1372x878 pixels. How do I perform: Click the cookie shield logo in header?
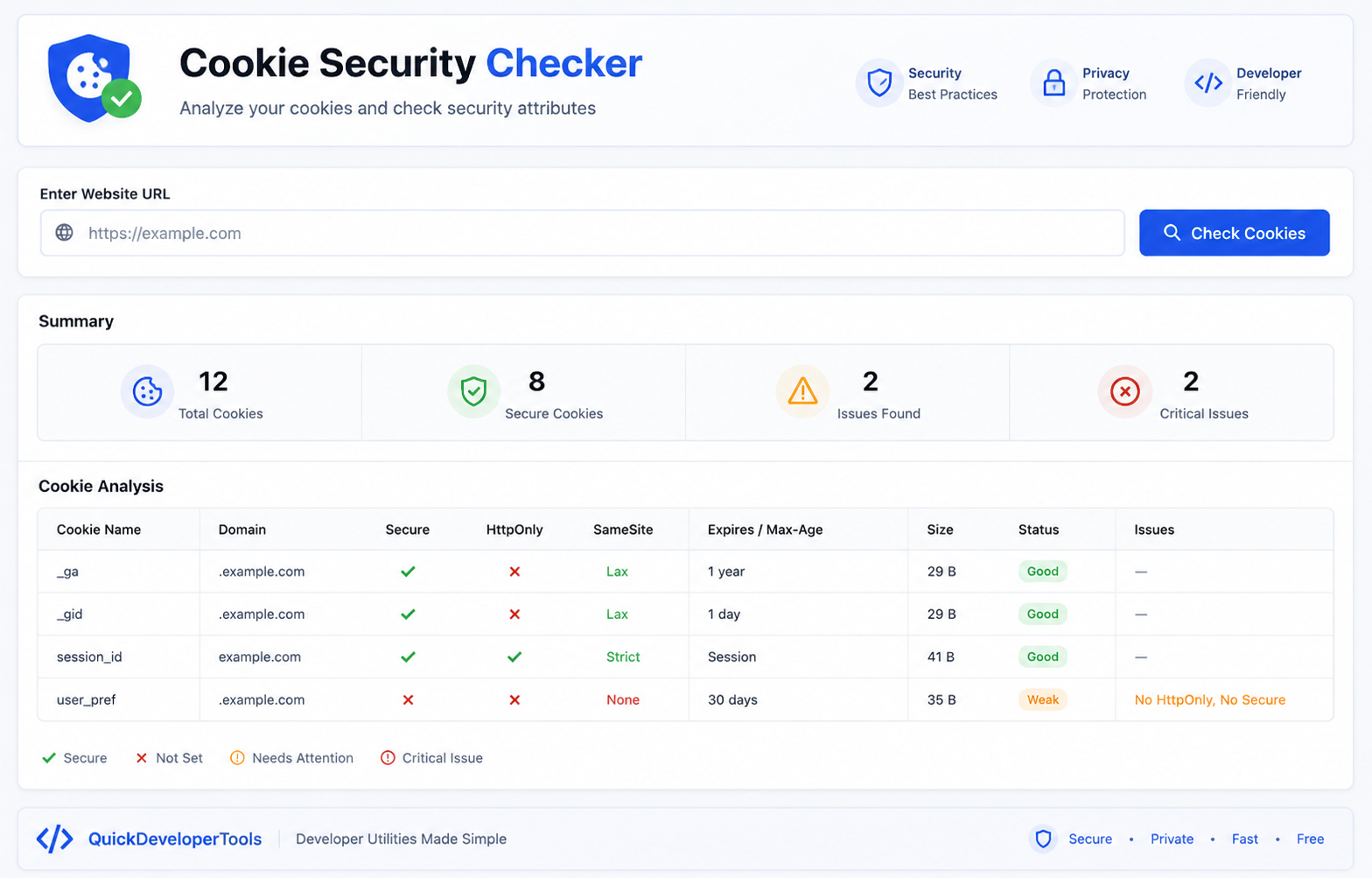94,78
